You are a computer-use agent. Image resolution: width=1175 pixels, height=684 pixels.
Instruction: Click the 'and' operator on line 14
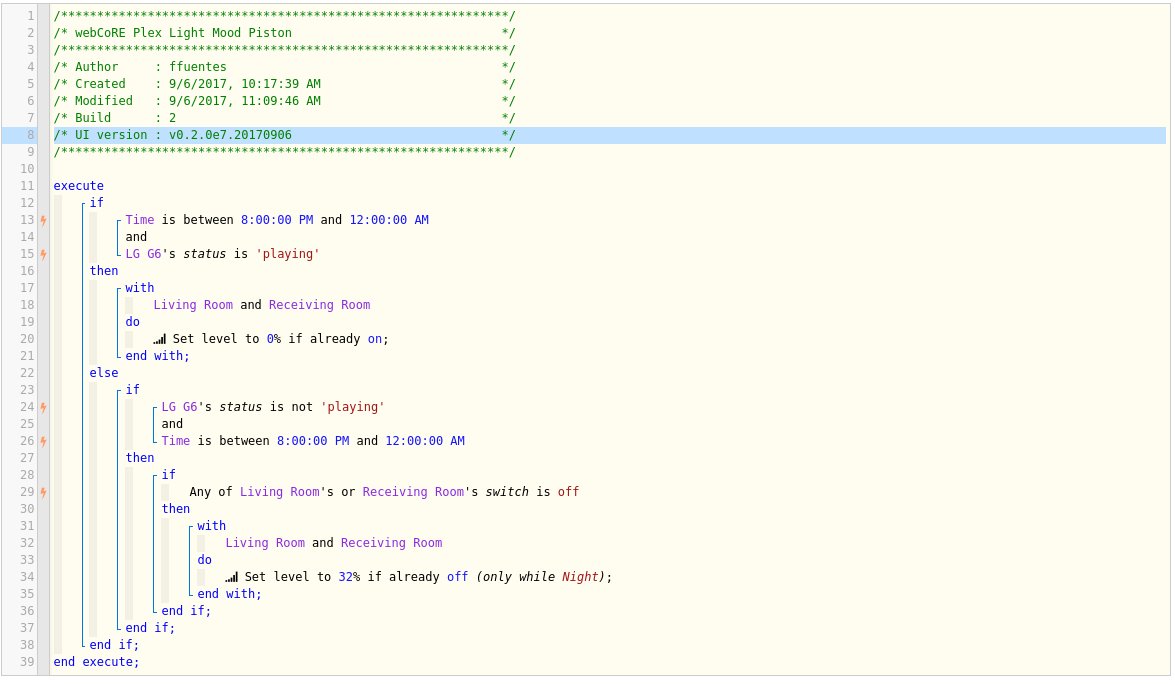136,237
